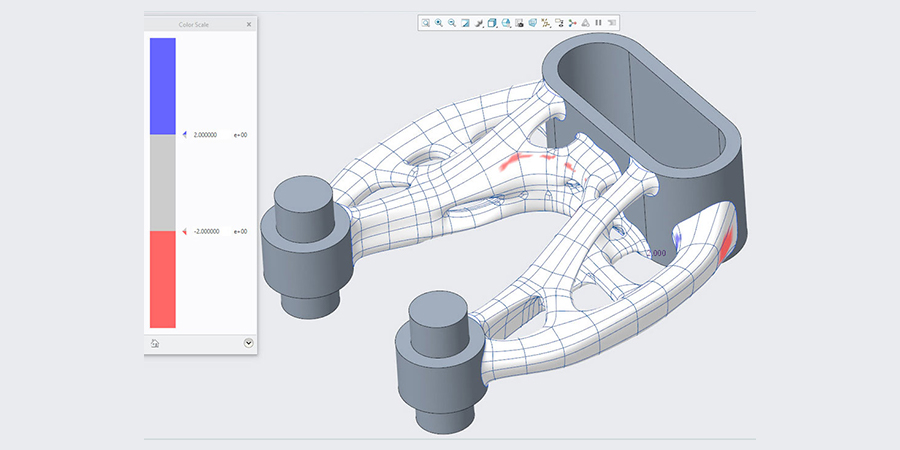The width and height of the screenshot is (900, 450).
Task: Click the rendering options wrench icon
Action: pos(479,22)
